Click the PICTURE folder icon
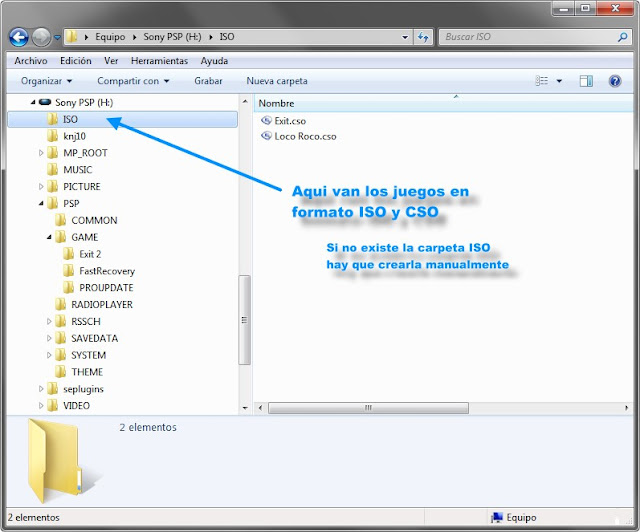This screenshot has width=640, height=532. pos(52,187)
